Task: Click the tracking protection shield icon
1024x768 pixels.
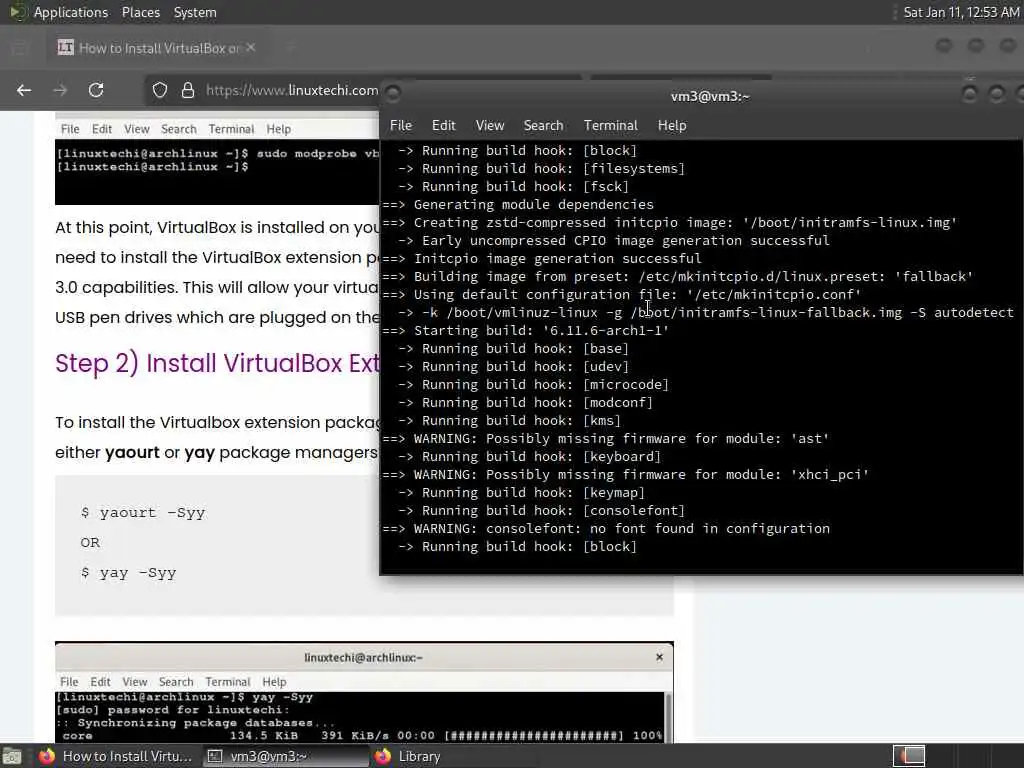Action: point(159,90)
